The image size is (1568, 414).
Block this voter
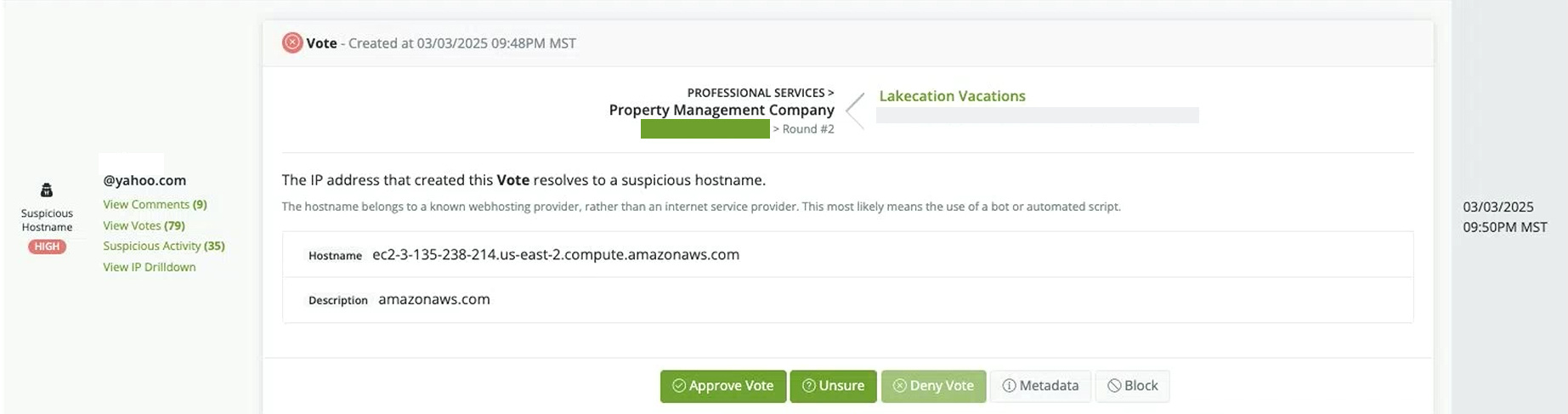coord(1132,386)
